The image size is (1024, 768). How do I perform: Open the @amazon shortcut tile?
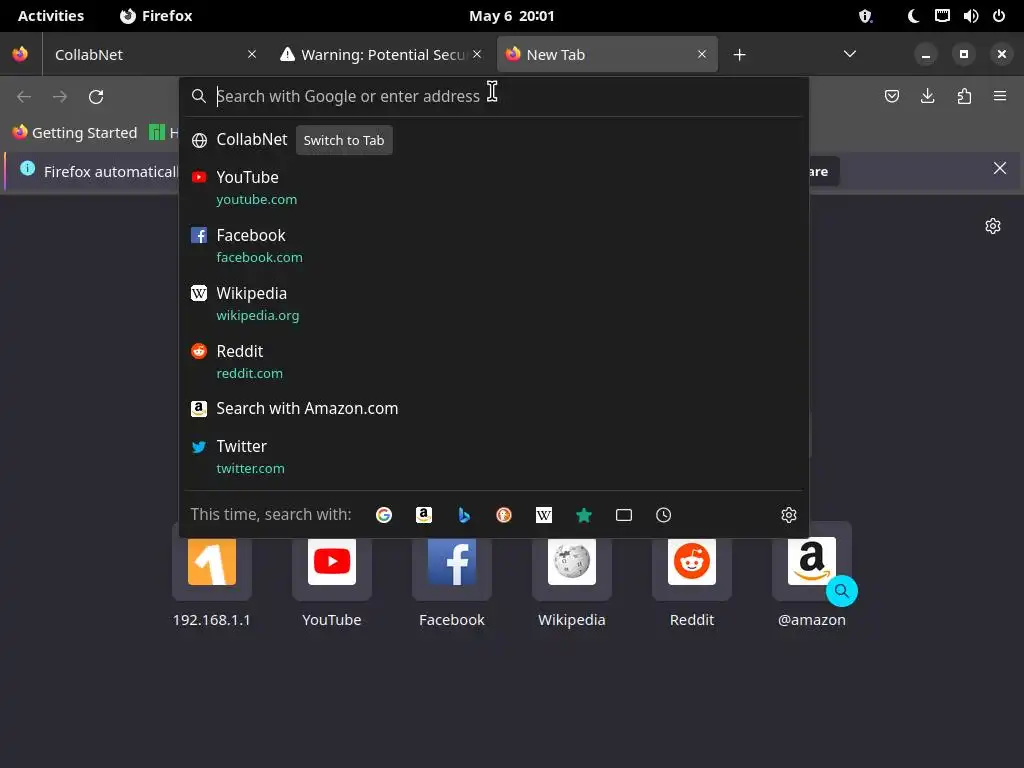(x=812, y=575)
